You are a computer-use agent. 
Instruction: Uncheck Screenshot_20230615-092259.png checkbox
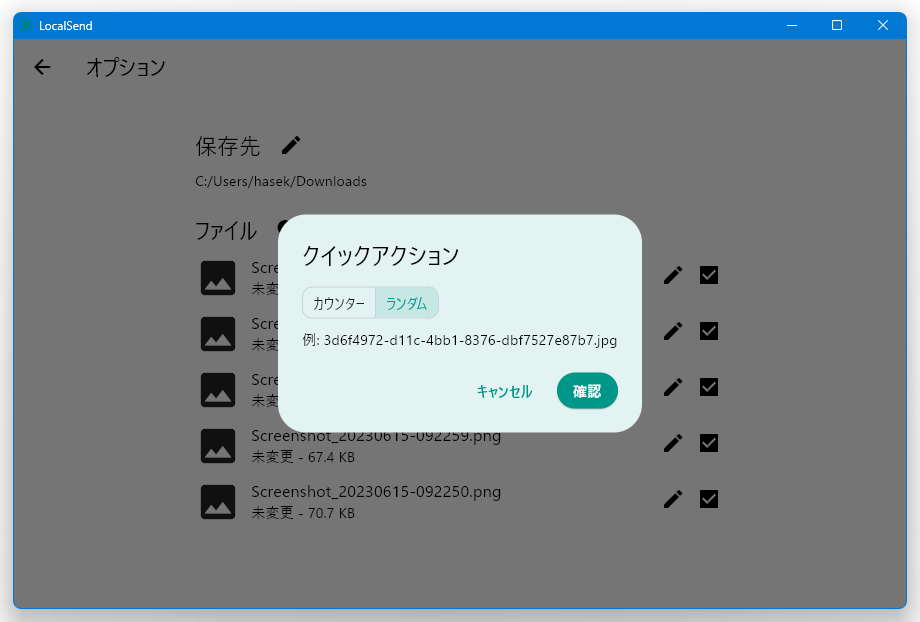click(x=709, y=443)
